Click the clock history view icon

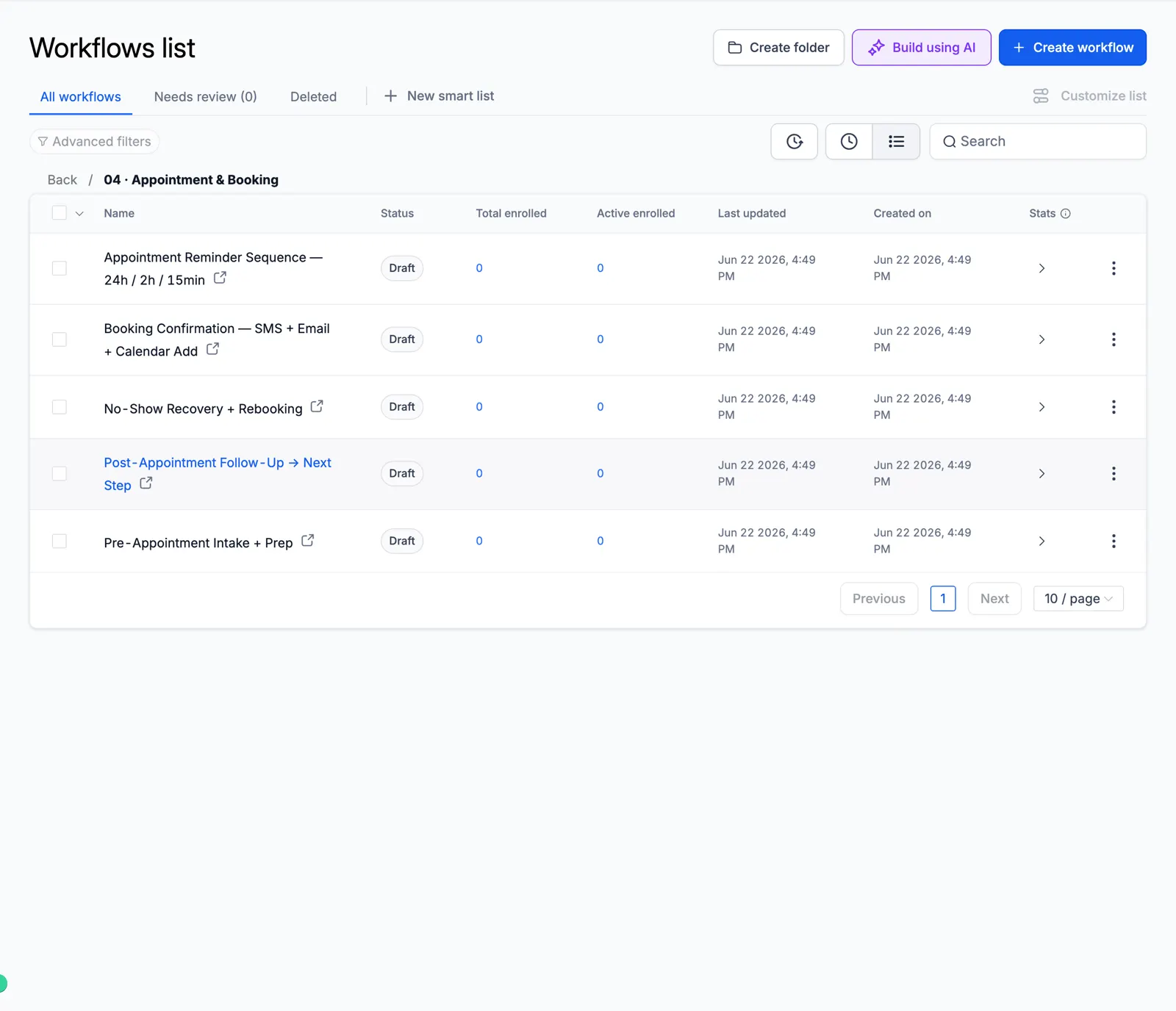[x=849, y=141]
